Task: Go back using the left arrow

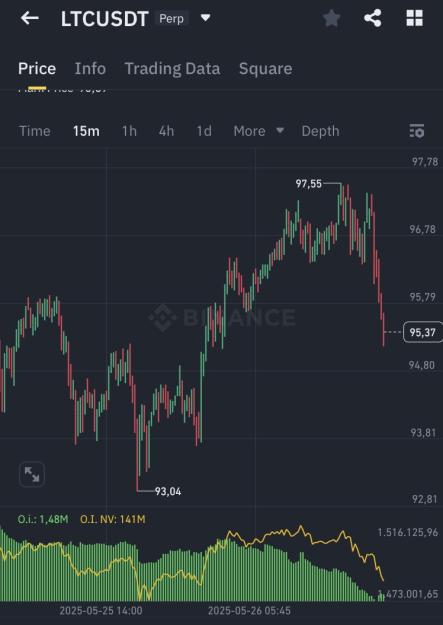Action: (30, 18)
